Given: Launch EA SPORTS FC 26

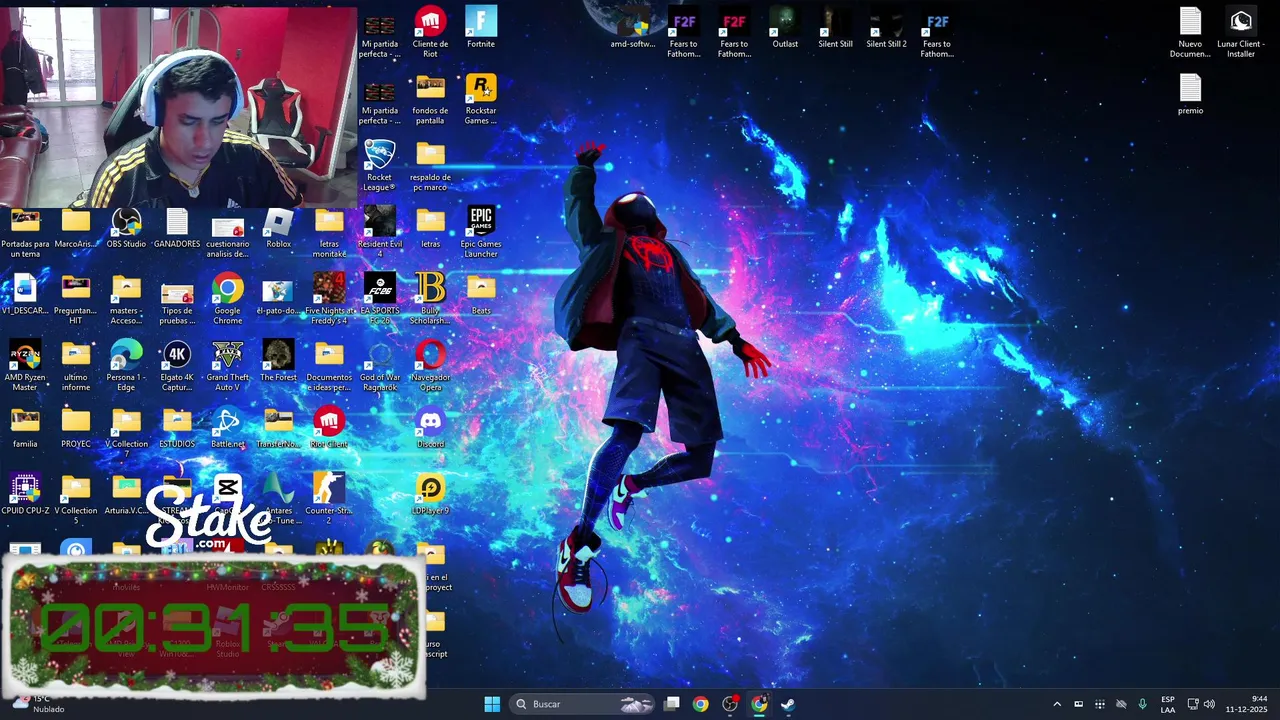Looking at the screenshot, I should 380,299.
